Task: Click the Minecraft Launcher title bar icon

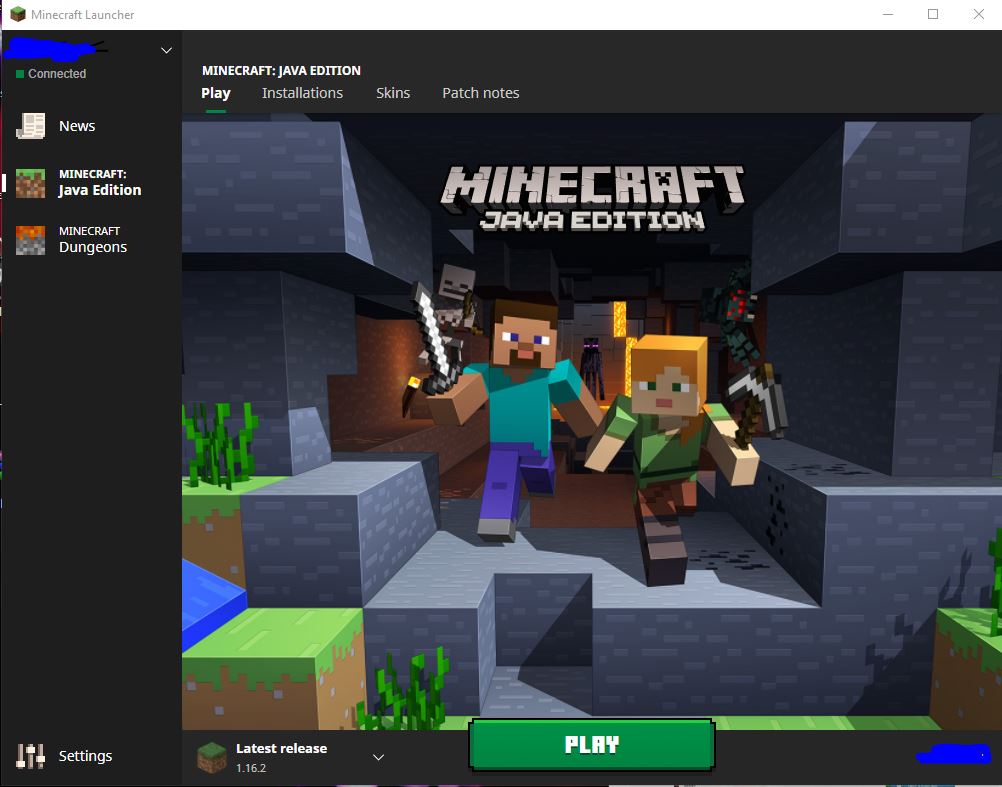Action: pos(18,14)
